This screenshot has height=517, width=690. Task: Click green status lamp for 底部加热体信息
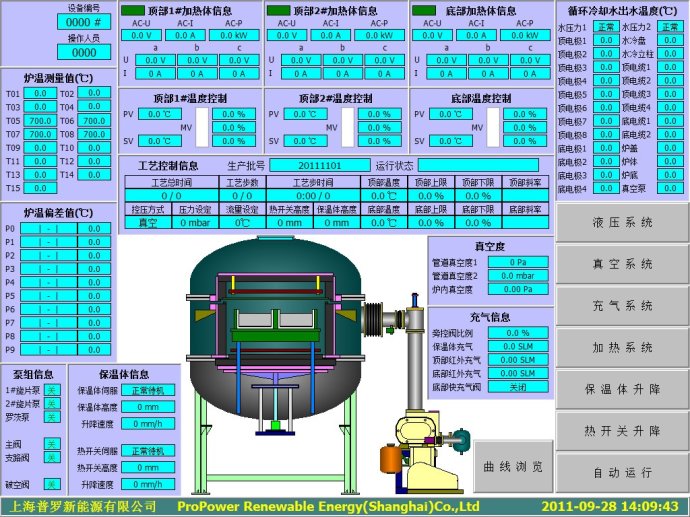(x=424, y=11)
